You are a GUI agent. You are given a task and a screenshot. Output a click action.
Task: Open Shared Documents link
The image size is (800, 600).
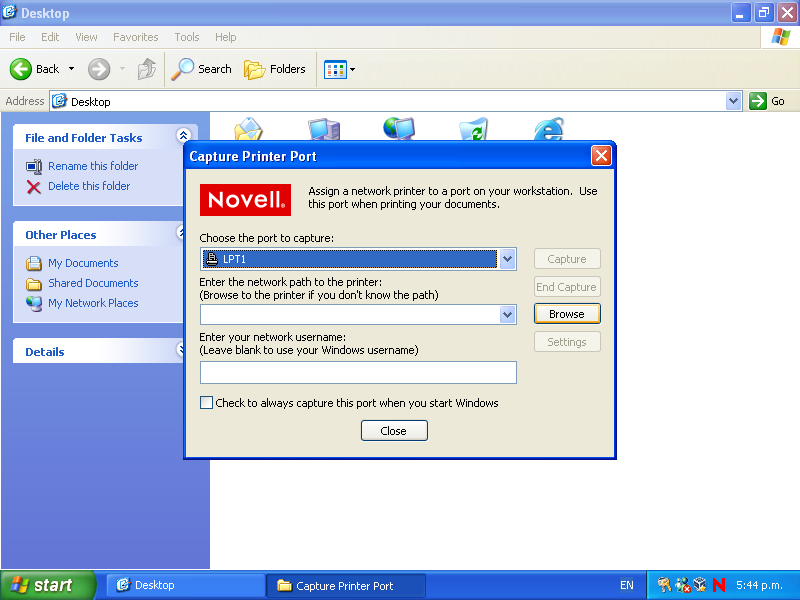pyautogui.click(x=93, y=283)
